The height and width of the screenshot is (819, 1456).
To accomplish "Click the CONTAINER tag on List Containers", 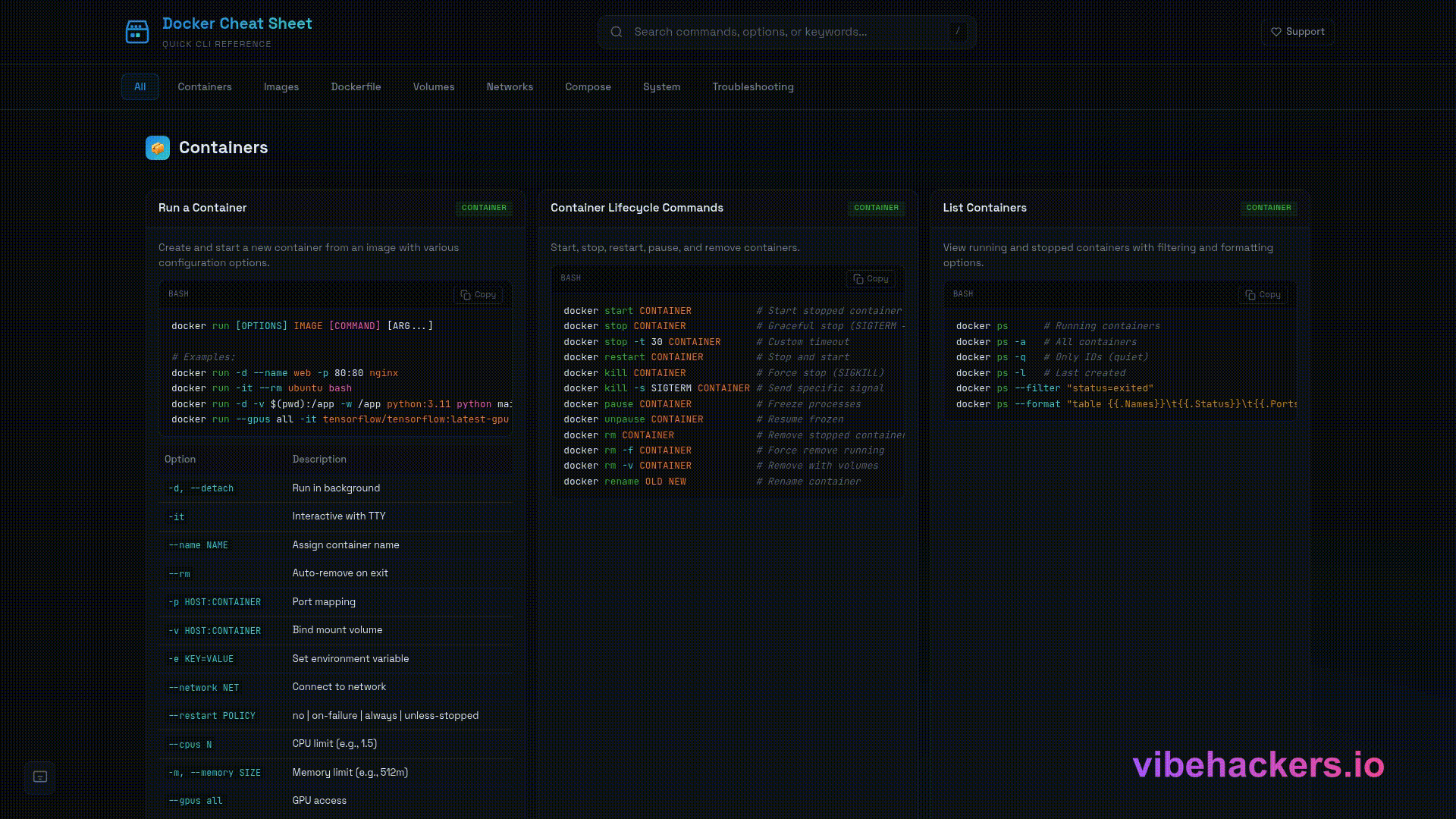I will click(x=1268, y=208).
